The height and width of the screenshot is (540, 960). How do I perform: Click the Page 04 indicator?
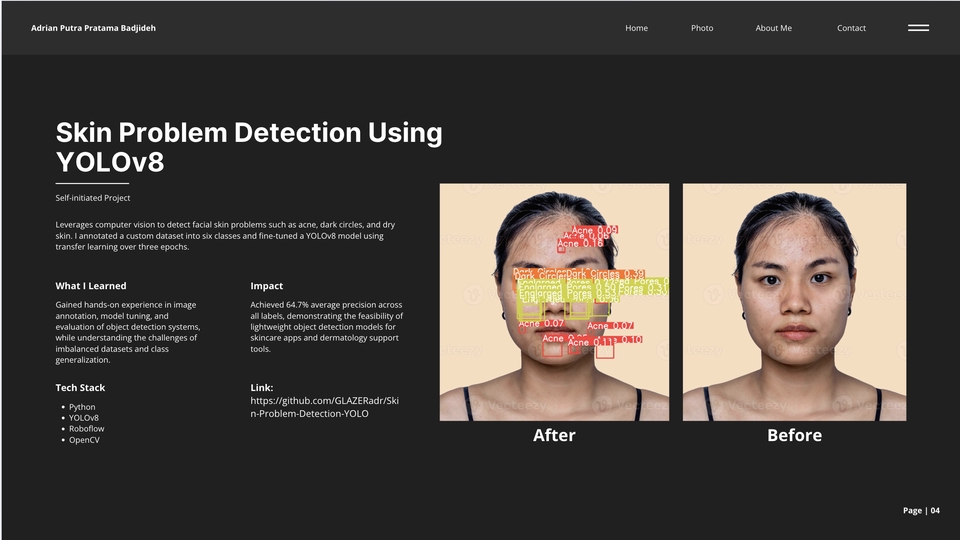pos(921,510)
